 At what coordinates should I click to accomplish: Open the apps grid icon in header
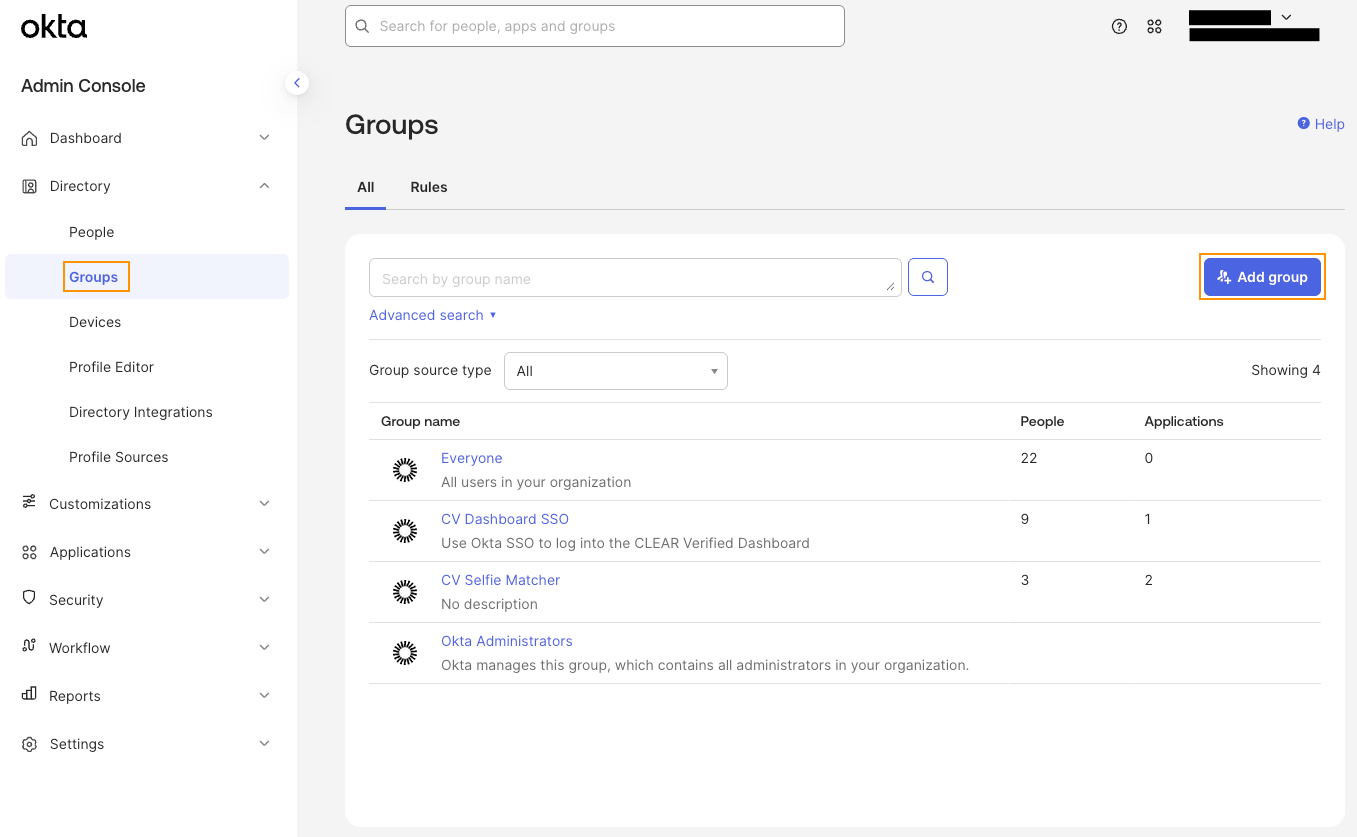1155,27
